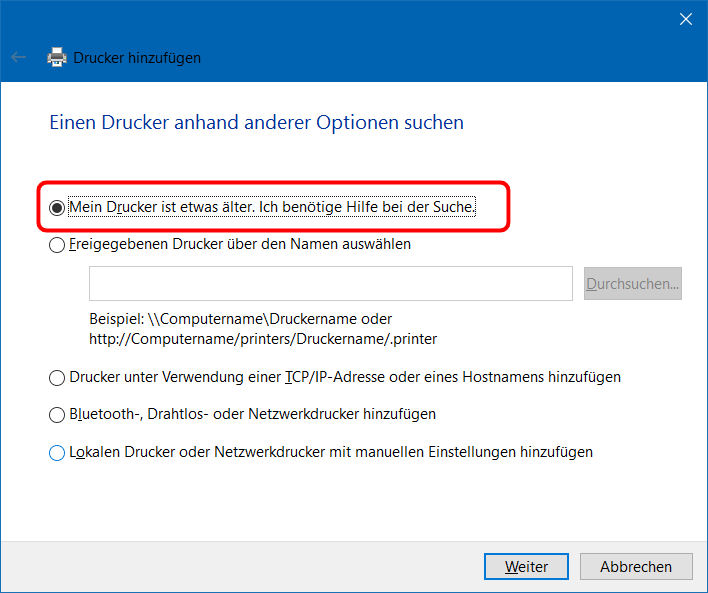The image size is (708, 593).
Task: Click the printer icon in the header
Action: (x=57, y=57)
